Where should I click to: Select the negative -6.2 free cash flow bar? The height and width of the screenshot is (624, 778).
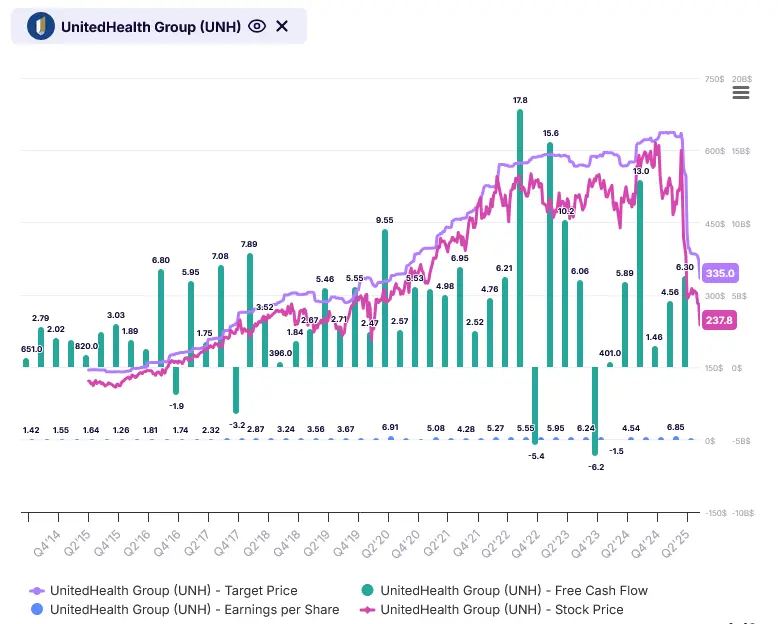click(x=595, y=411)
